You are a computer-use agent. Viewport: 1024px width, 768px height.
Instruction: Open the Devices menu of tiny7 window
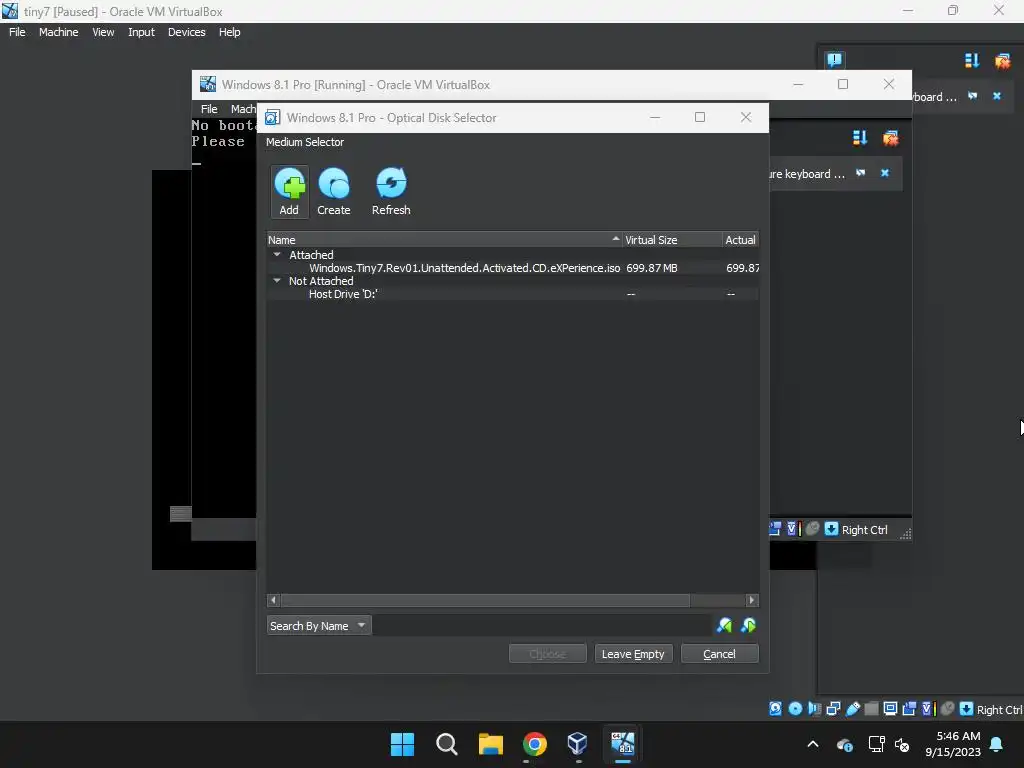pos(187,32)
